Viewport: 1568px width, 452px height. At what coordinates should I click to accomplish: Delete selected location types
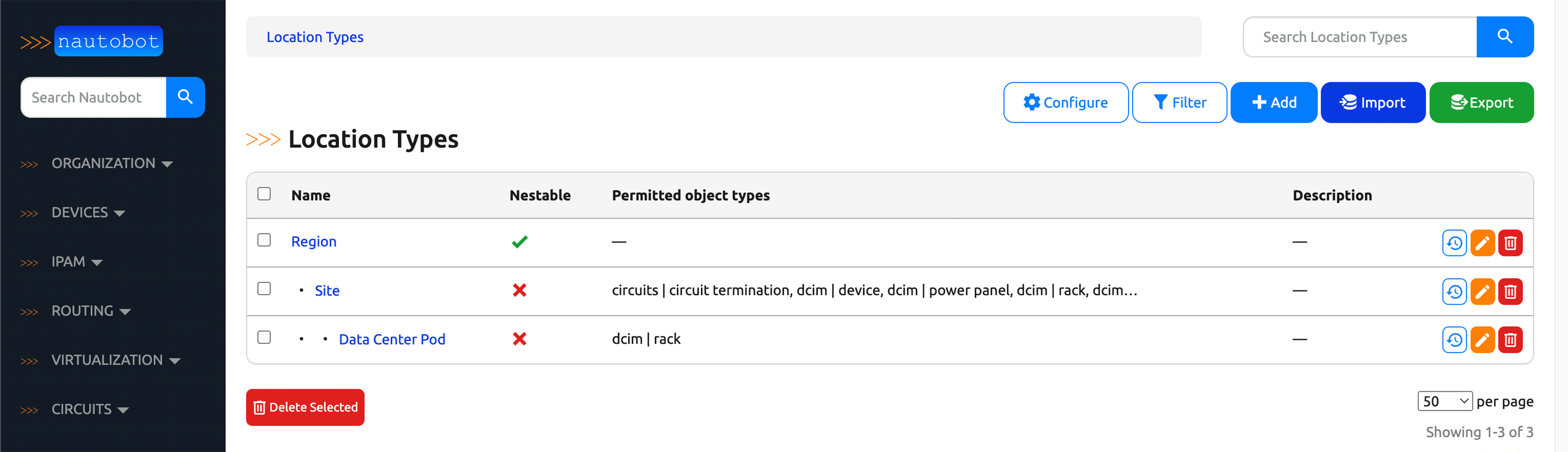pos(305,407)
